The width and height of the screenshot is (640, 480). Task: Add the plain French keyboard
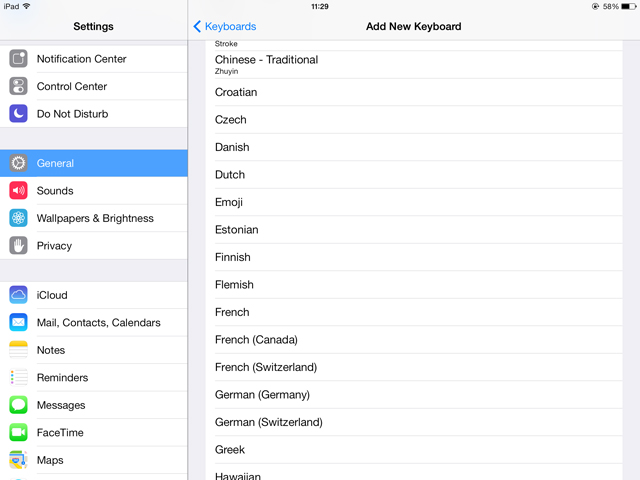point(414,312)
